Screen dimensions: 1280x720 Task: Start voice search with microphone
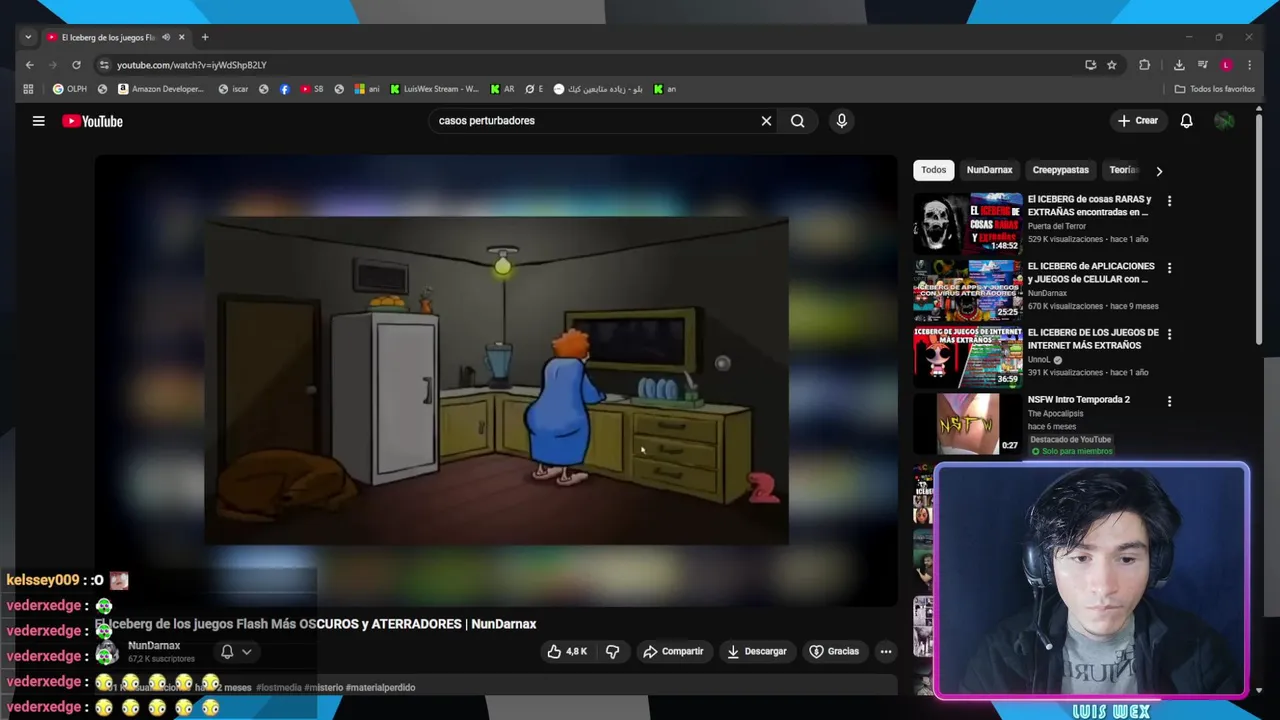841,121
